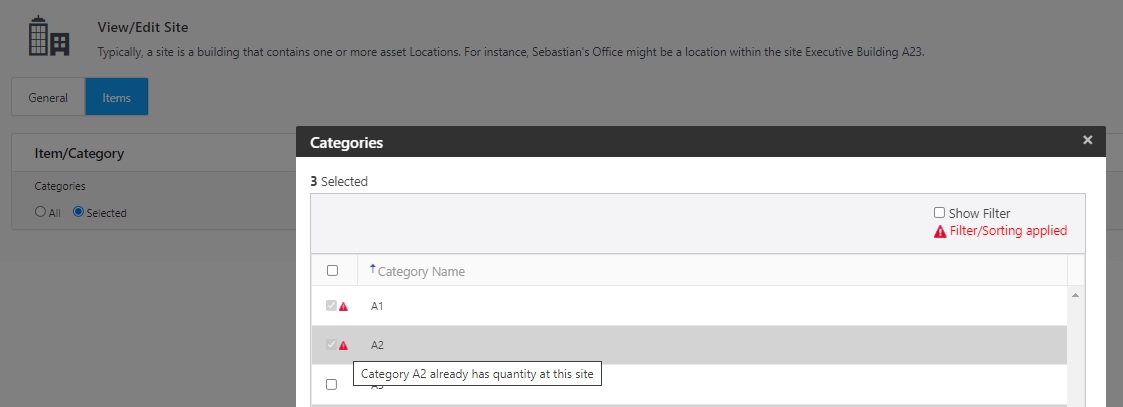Select the All categories radio button

tap(40, 212)
